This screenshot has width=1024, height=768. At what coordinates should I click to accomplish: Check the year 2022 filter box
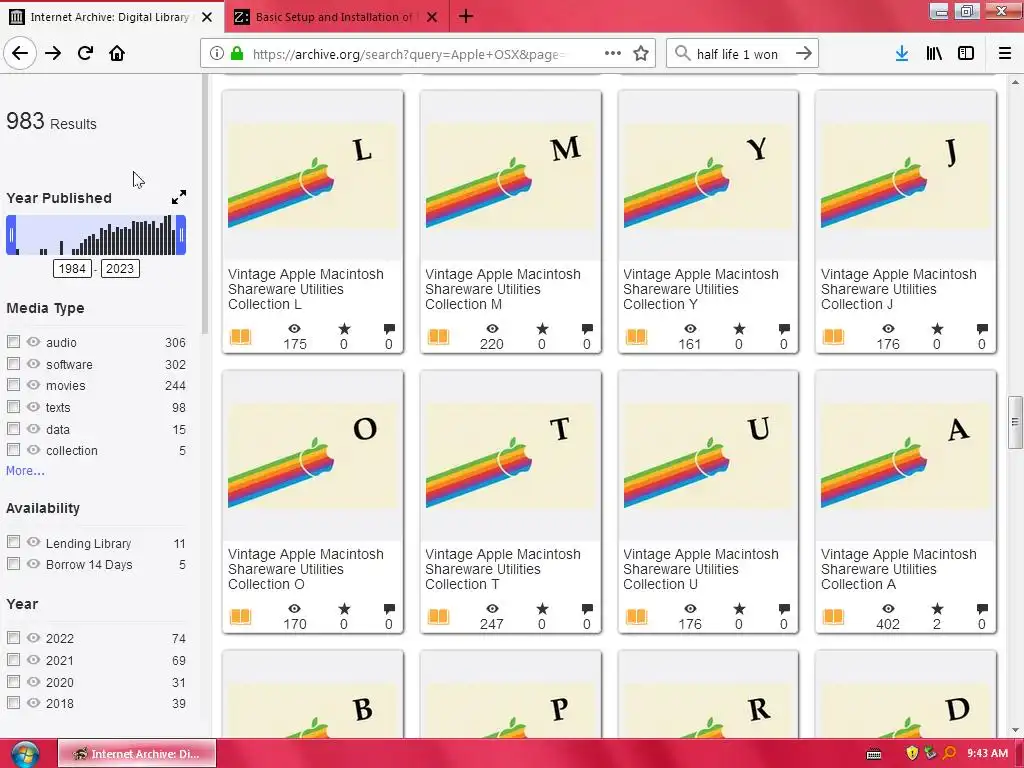coord(13,637)
